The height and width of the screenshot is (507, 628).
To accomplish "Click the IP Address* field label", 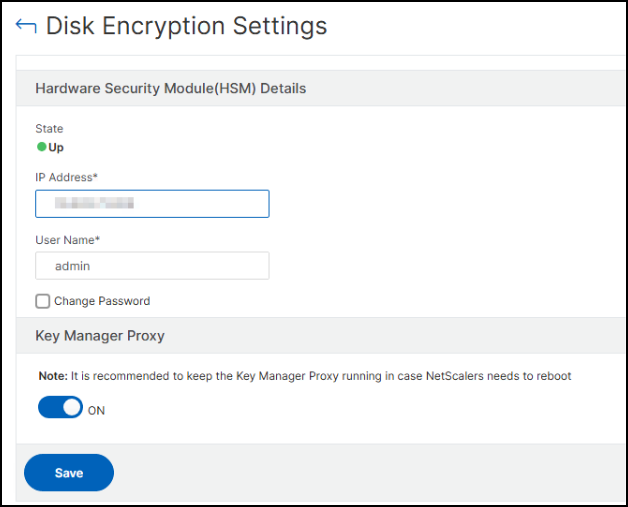I will point(67,177).
